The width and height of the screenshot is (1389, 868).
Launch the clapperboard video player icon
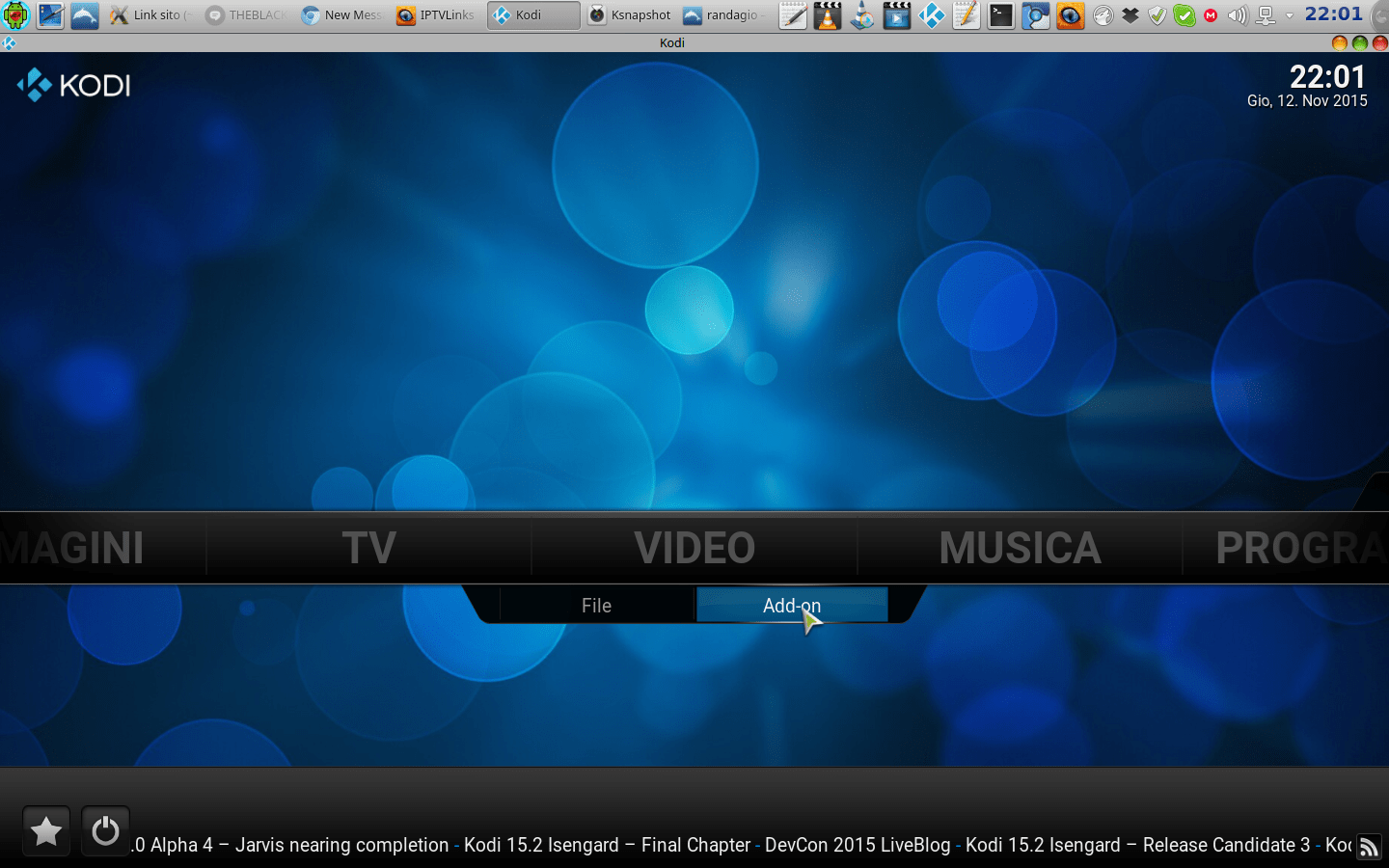[897, 14]
